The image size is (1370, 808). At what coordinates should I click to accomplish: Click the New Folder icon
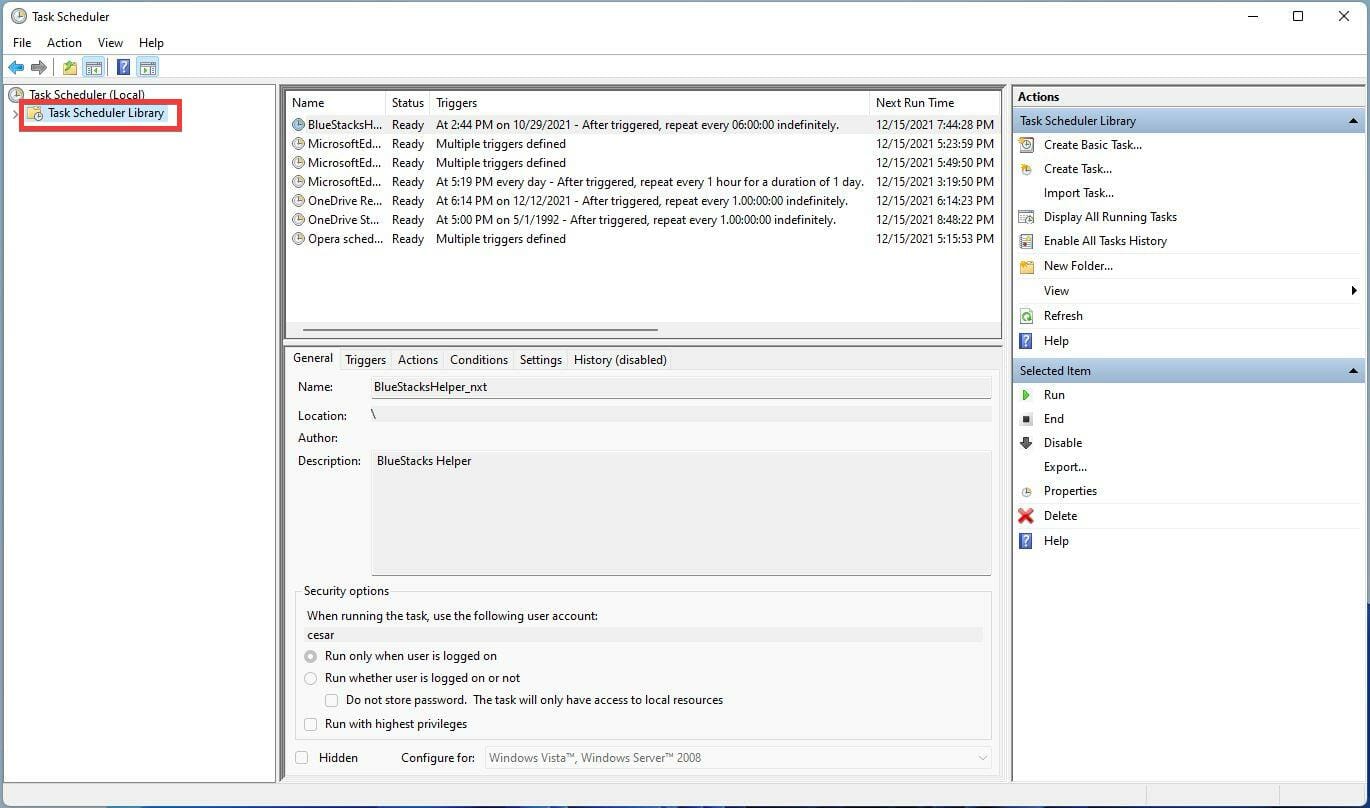pyautogui.click(x=1026, y=267)
